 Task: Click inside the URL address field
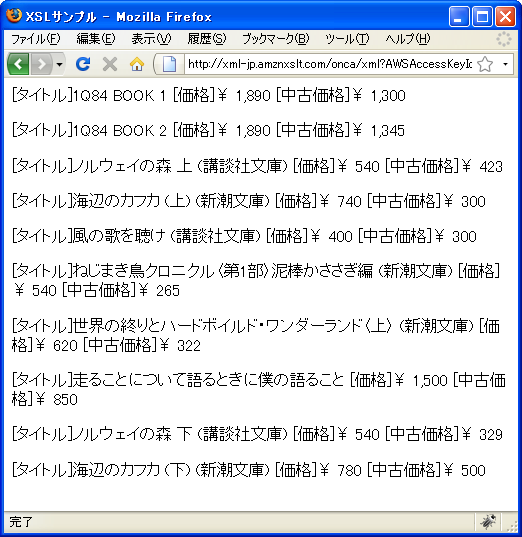click(x=330, y=64)
